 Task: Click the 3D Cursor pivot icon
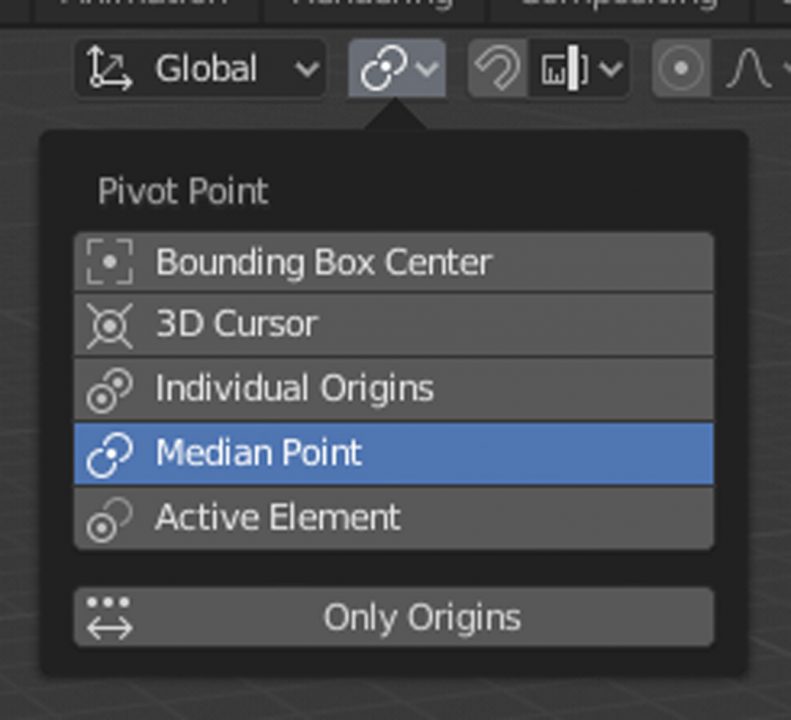pyautogui.click(x=109, y=325)
